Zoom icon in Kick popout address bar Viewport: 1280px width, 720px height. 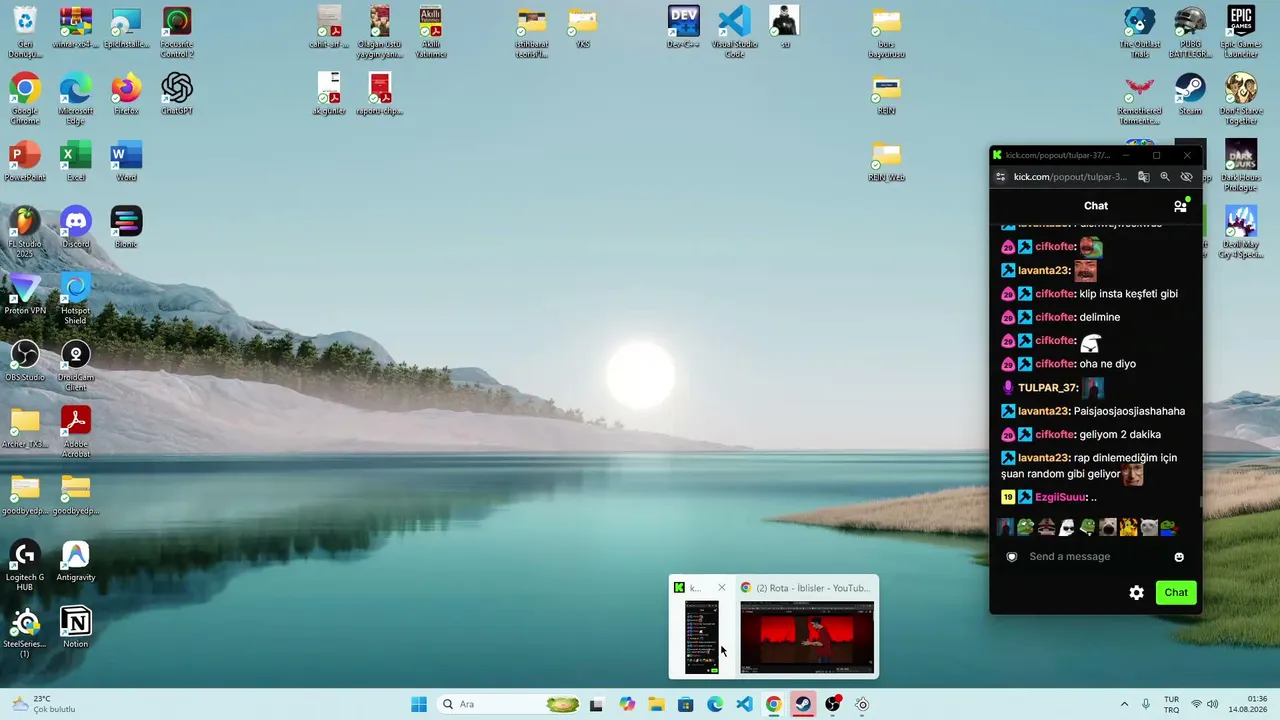pos(1165,177)
